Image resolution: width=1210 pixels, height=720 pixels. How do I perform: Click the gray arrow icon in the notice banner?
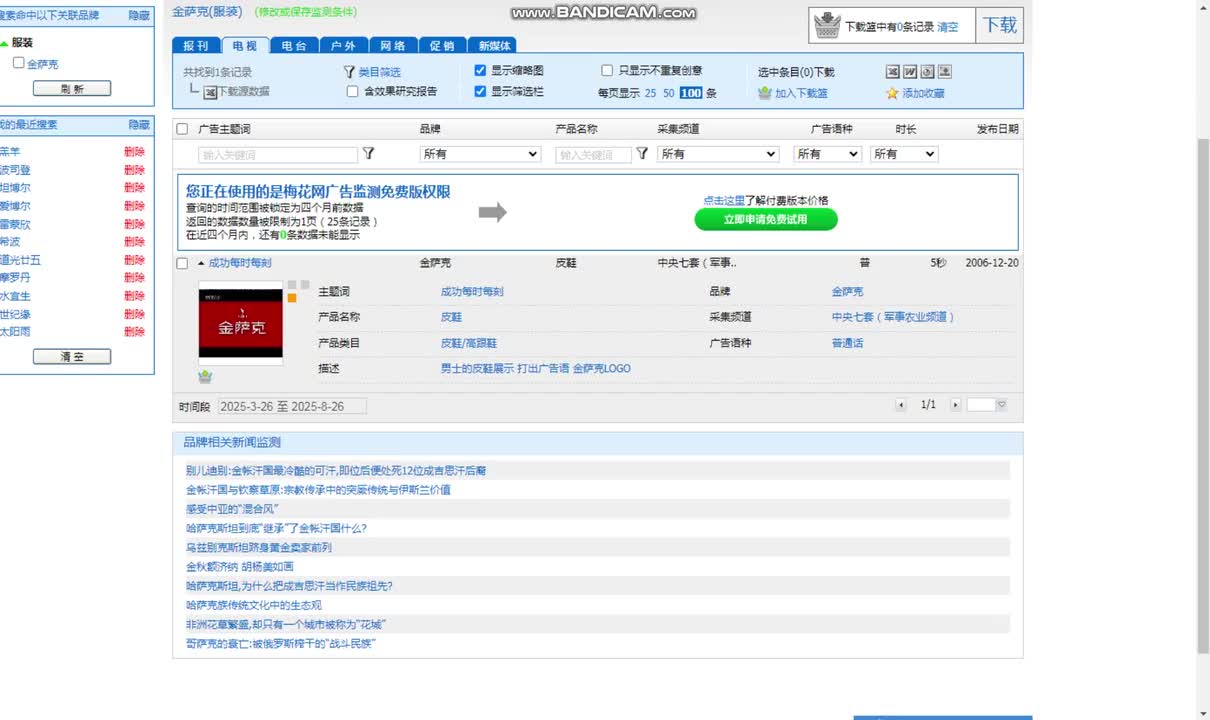tap(492, 212)
